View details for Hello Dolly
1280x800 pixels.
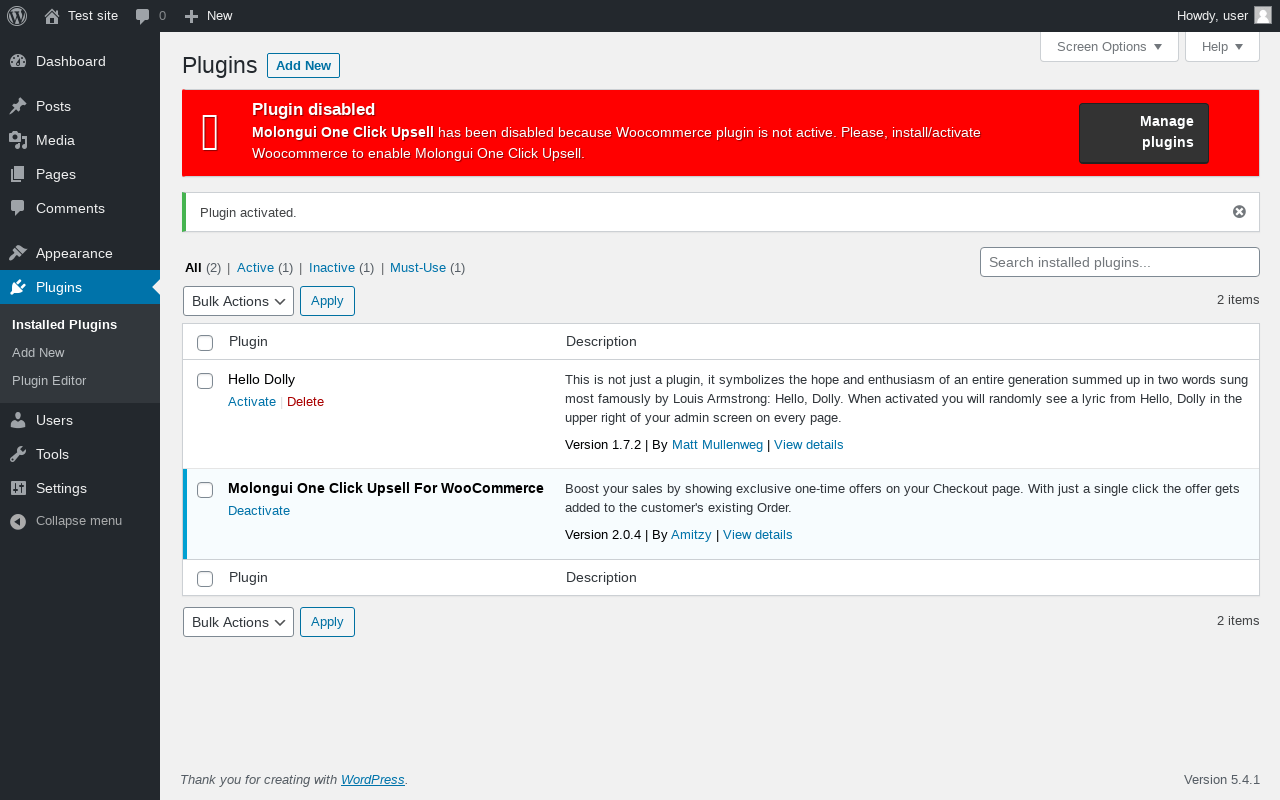tap(808, 445)
